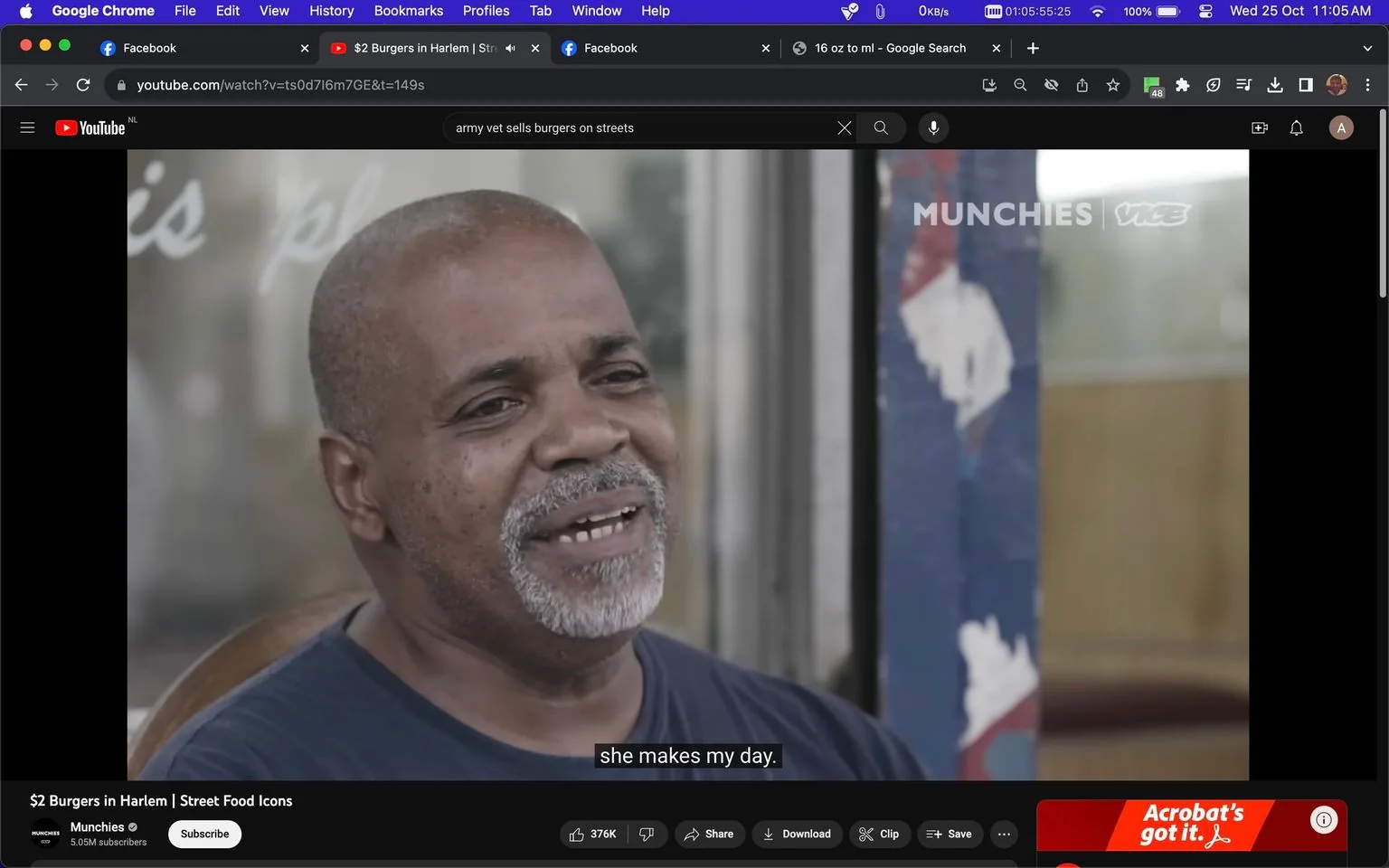This screenshot has height=868, width=1389.
Task: Reload the YouTube page
Action: (83, 85)
